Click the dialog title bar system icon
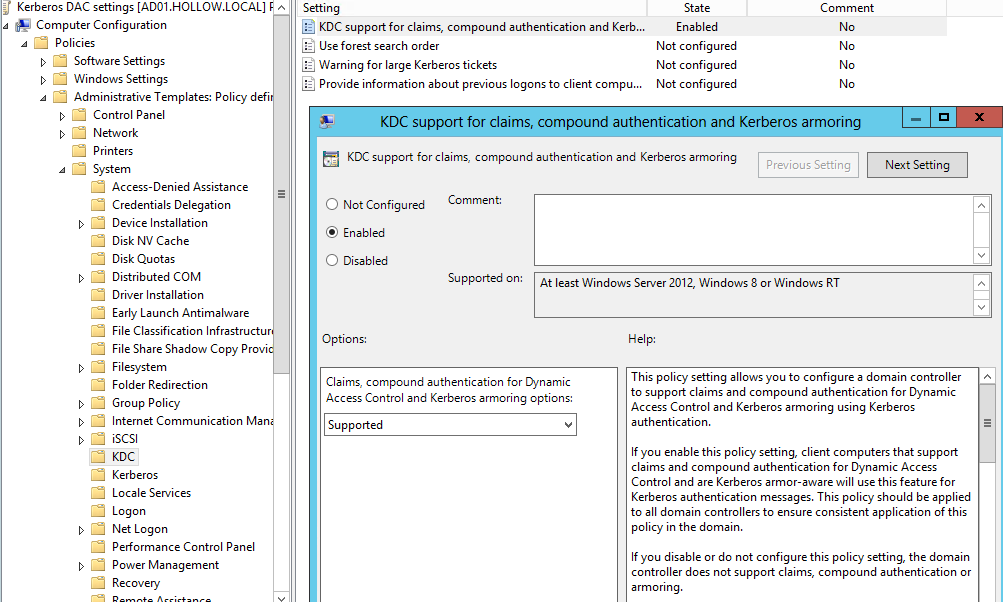 (x=326, y=122)
